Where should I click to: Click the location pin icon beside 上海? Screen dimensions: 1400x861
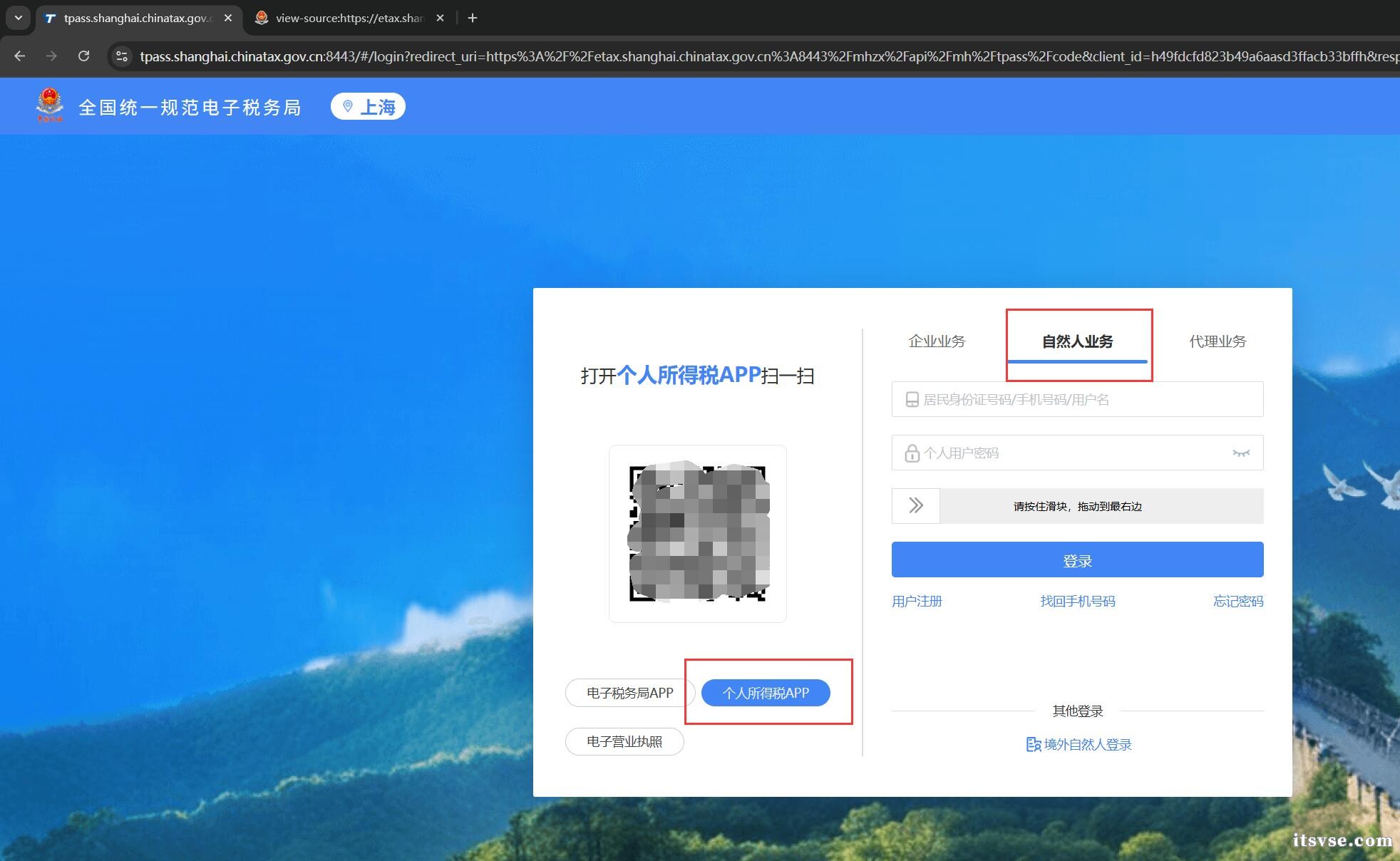click(348, 106)
